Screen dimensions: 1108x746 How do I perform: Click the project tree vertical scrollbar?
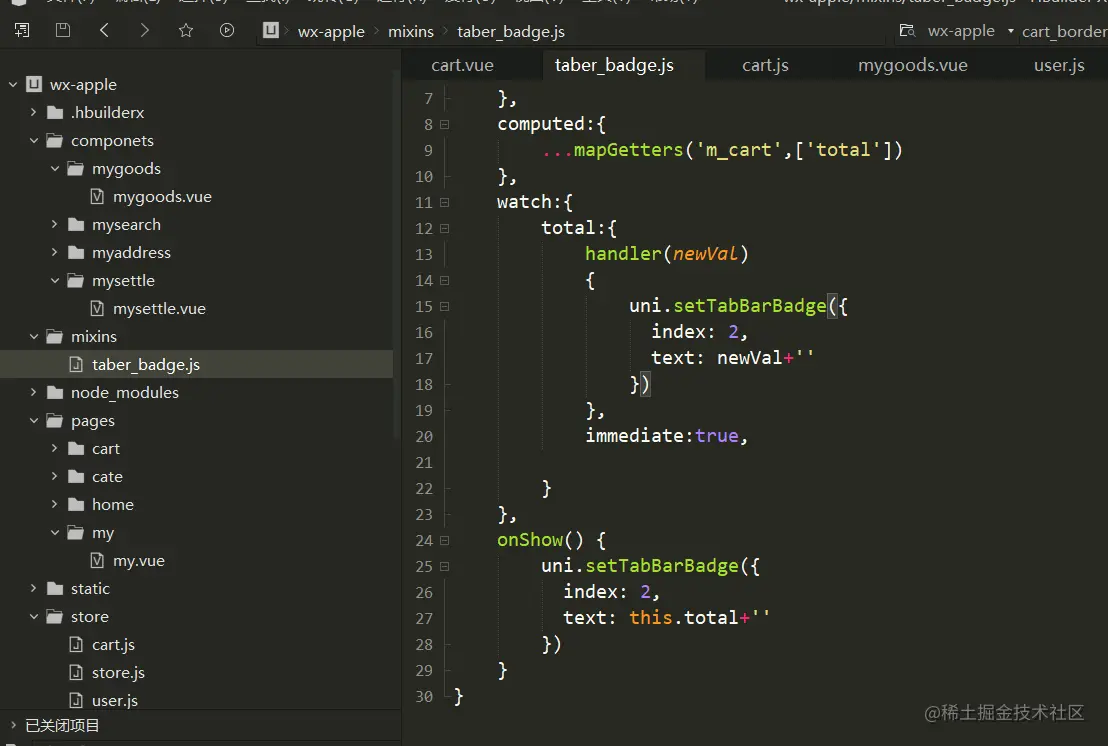click(396, 254)
